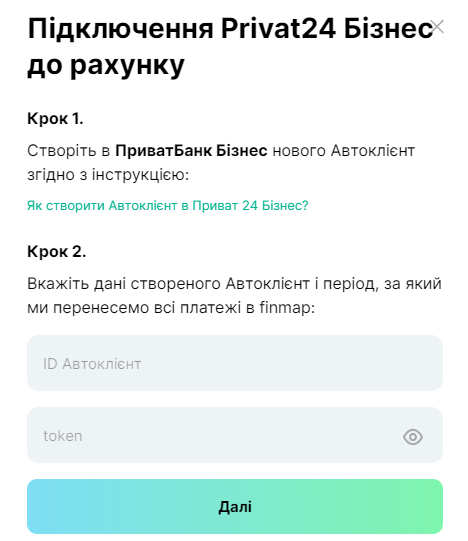This screenshot has height=541, width=468.
Task: Click the Крок 2 heading
Action: point(57,252)
